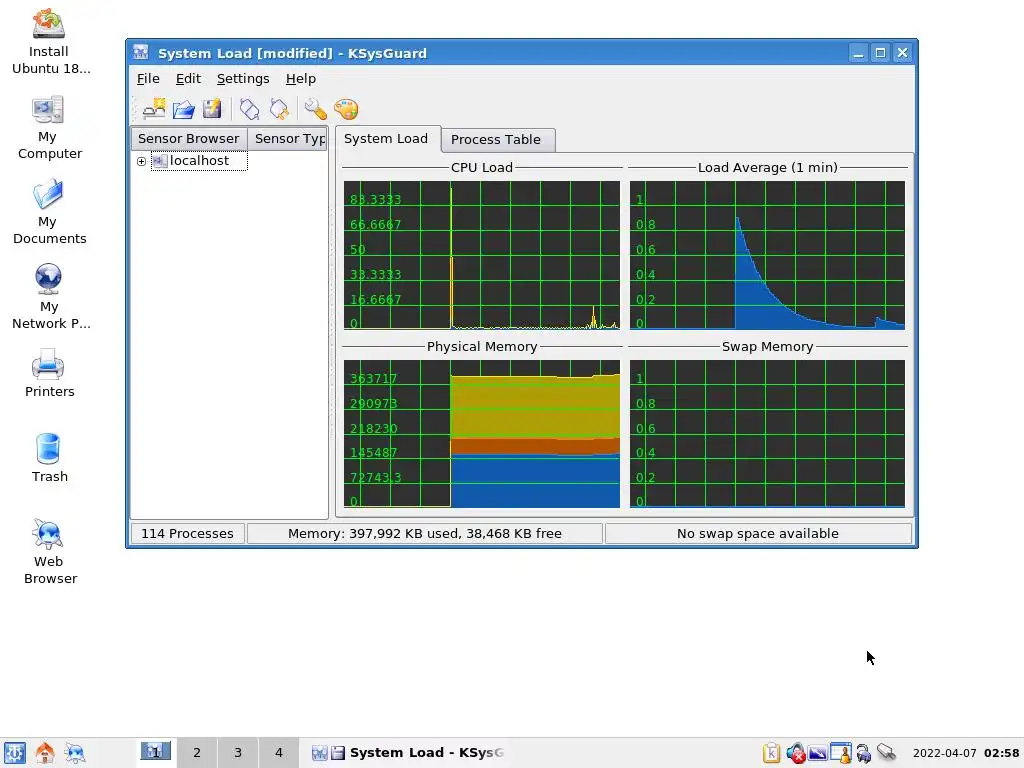Click the network cable tray icon

[x=886, y=753]
